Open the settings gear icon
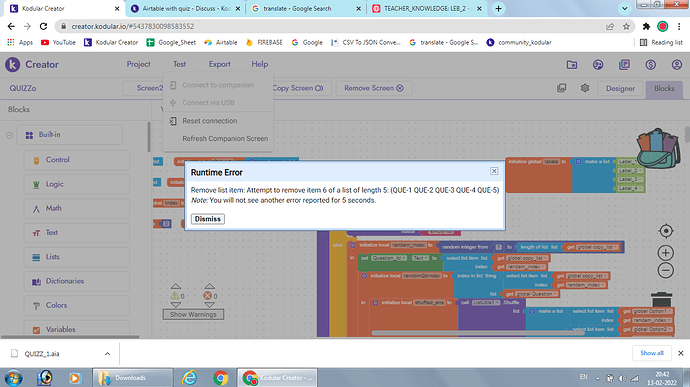Viewport: 690px width, 387px height. point(584,88)
